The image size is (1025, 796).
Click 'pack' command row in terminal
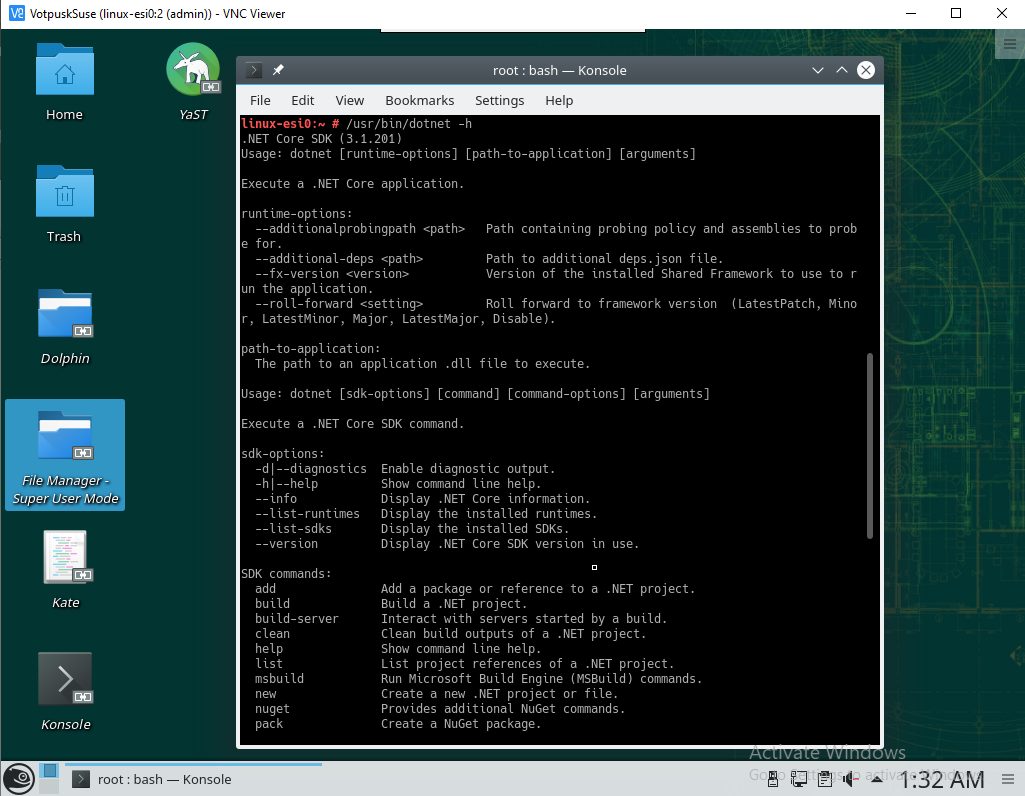[x=398, y=723]
